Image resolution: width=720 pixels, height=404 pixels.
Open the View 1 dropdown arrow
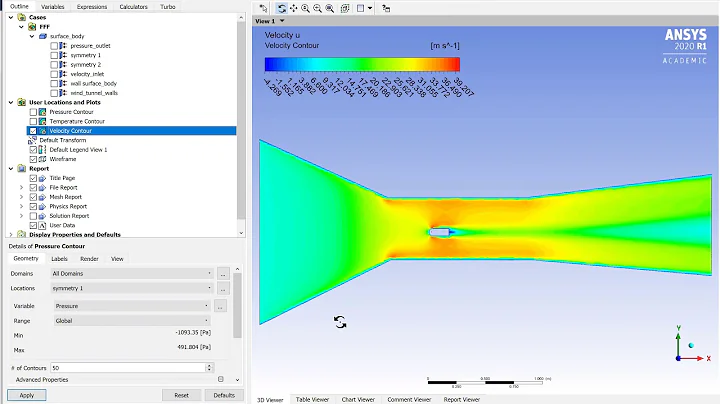click(282, 21)
